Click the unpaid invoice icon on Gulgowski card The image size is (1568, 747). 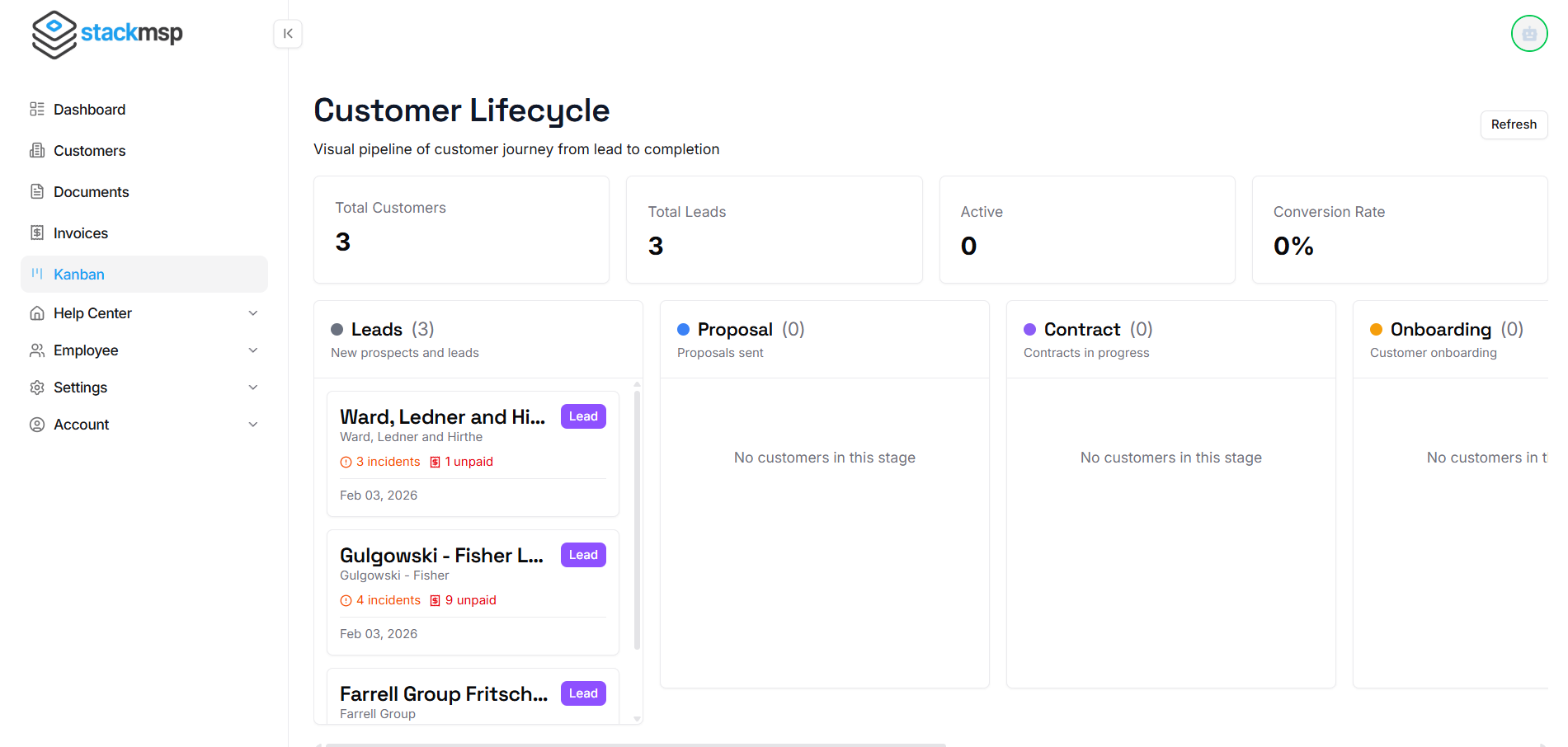coord(435,601)
